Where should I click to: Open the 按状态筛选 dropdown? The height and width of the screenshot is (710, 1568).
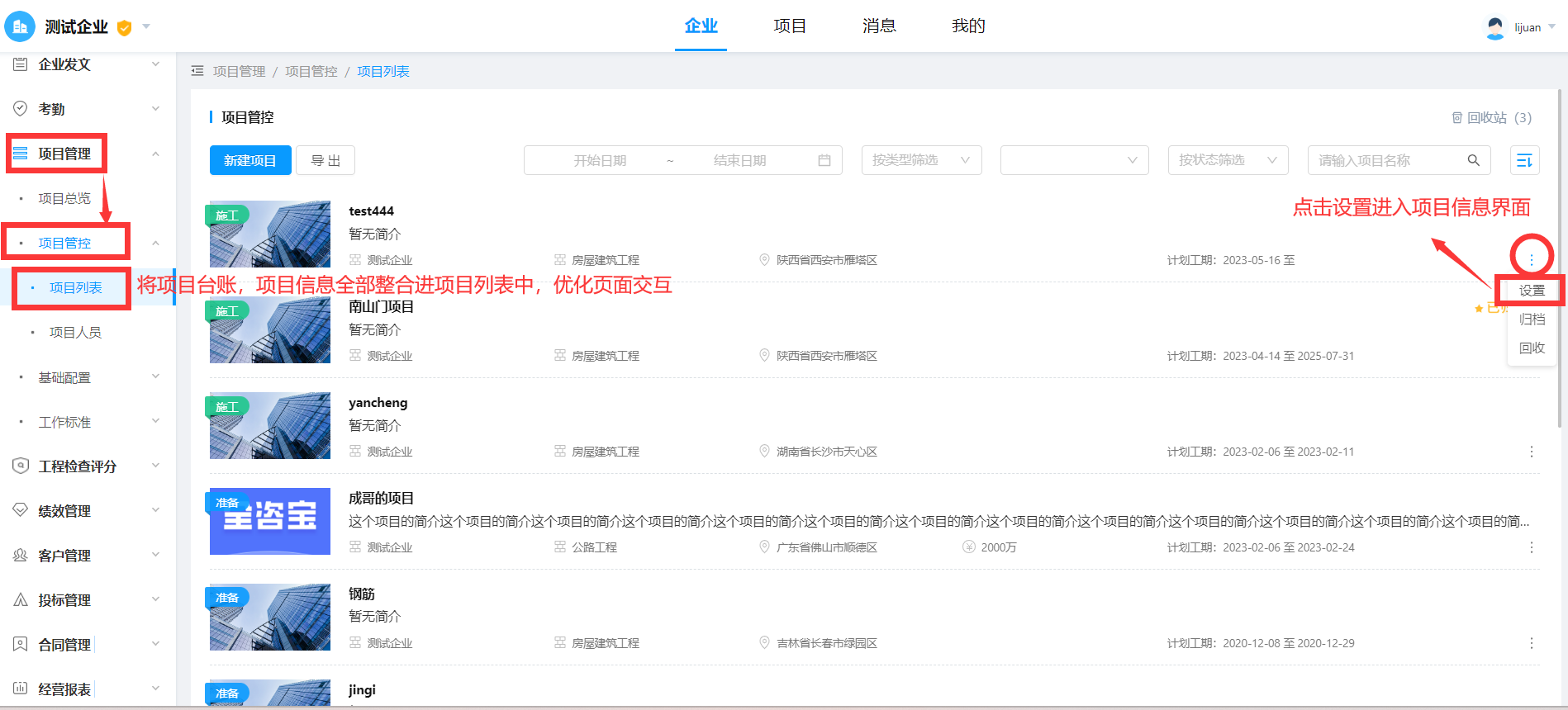(1228, 160)
